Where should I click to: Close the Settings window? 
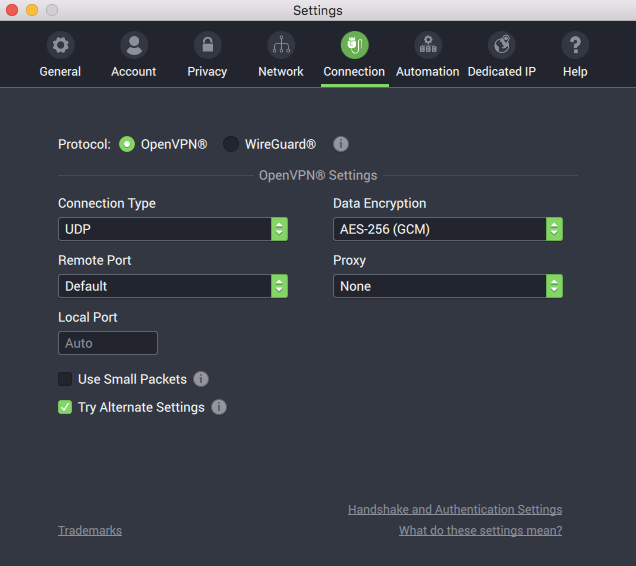coord(12,10)
